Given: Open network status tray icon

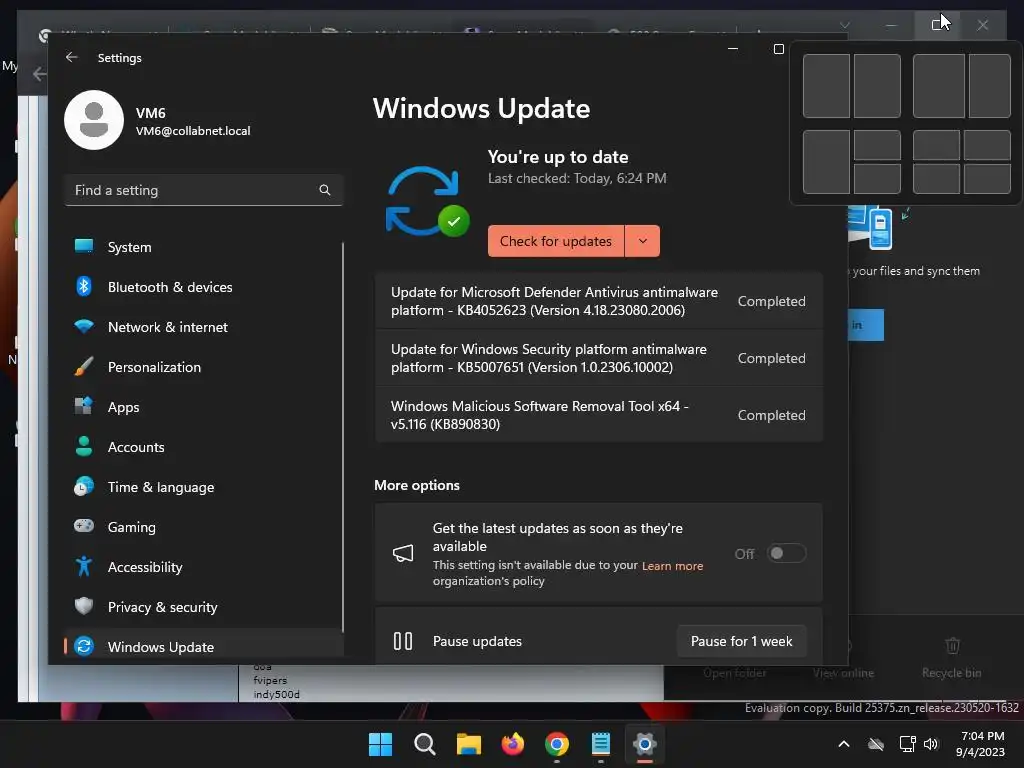Looking at the screenshot, I should [907, 744].
